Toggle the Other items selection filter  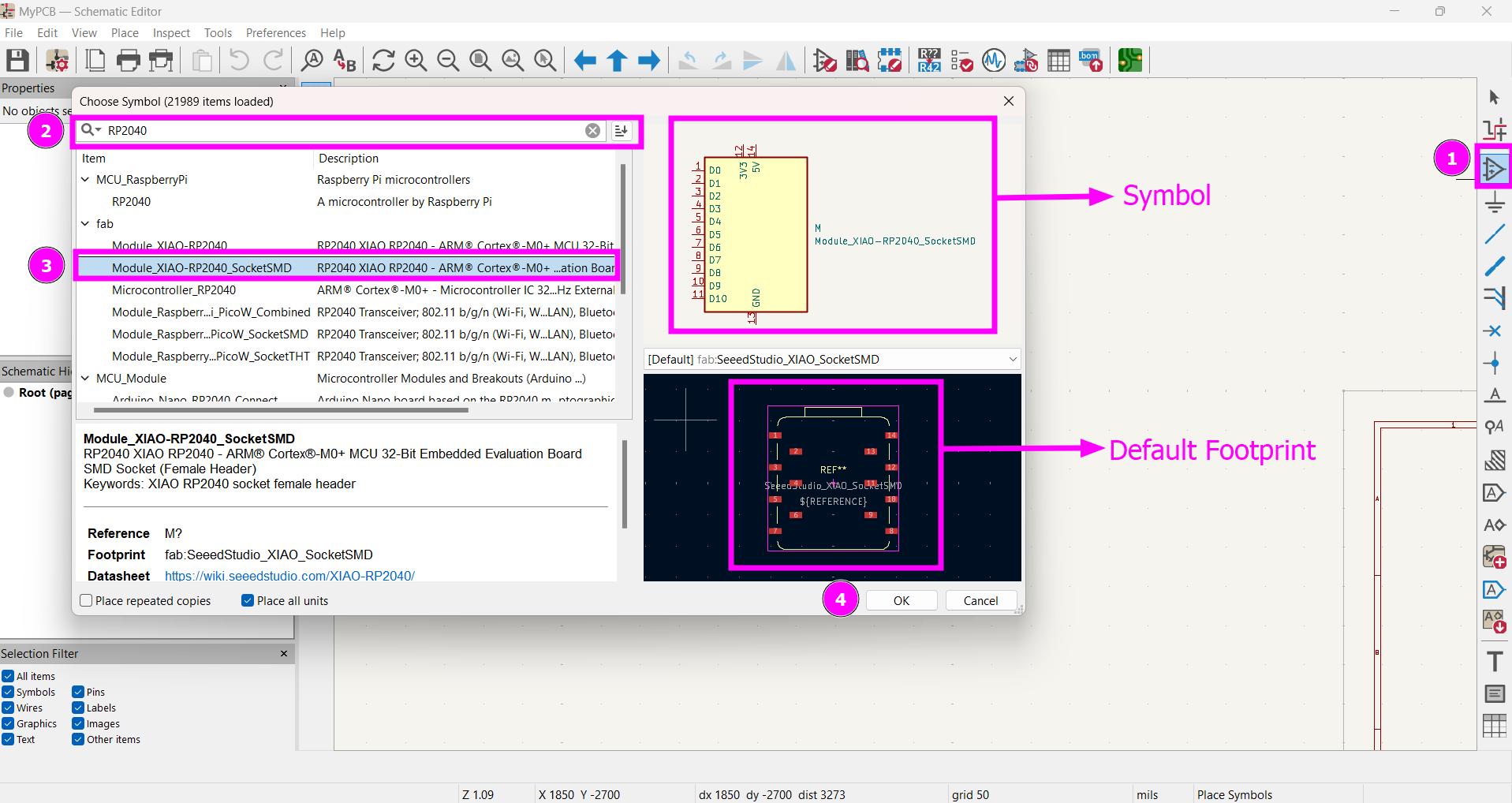(x=78, y=739)
